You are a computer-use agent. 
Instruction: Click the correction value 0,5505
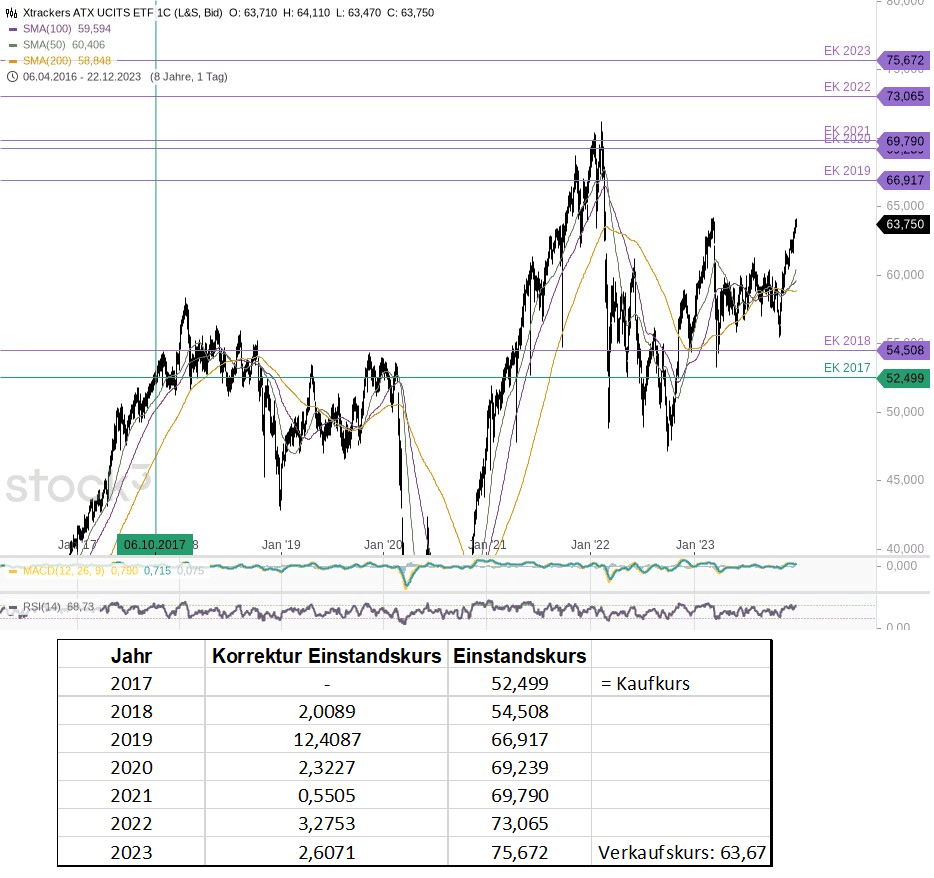(x=327, y=795)
